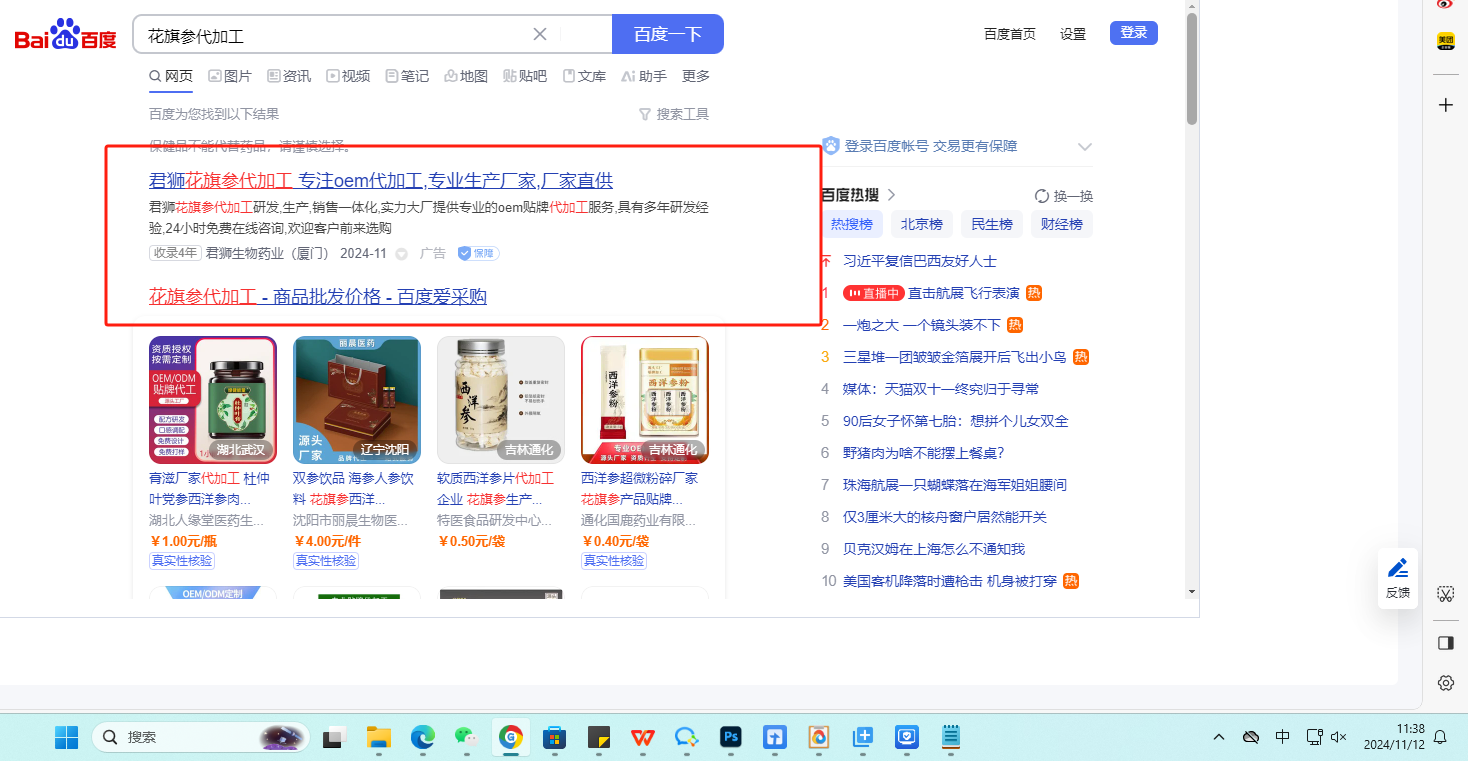Click the 特医食品研发中心 seller name
This screenshot has height=761, width=1468.
(x=495, y=521)
